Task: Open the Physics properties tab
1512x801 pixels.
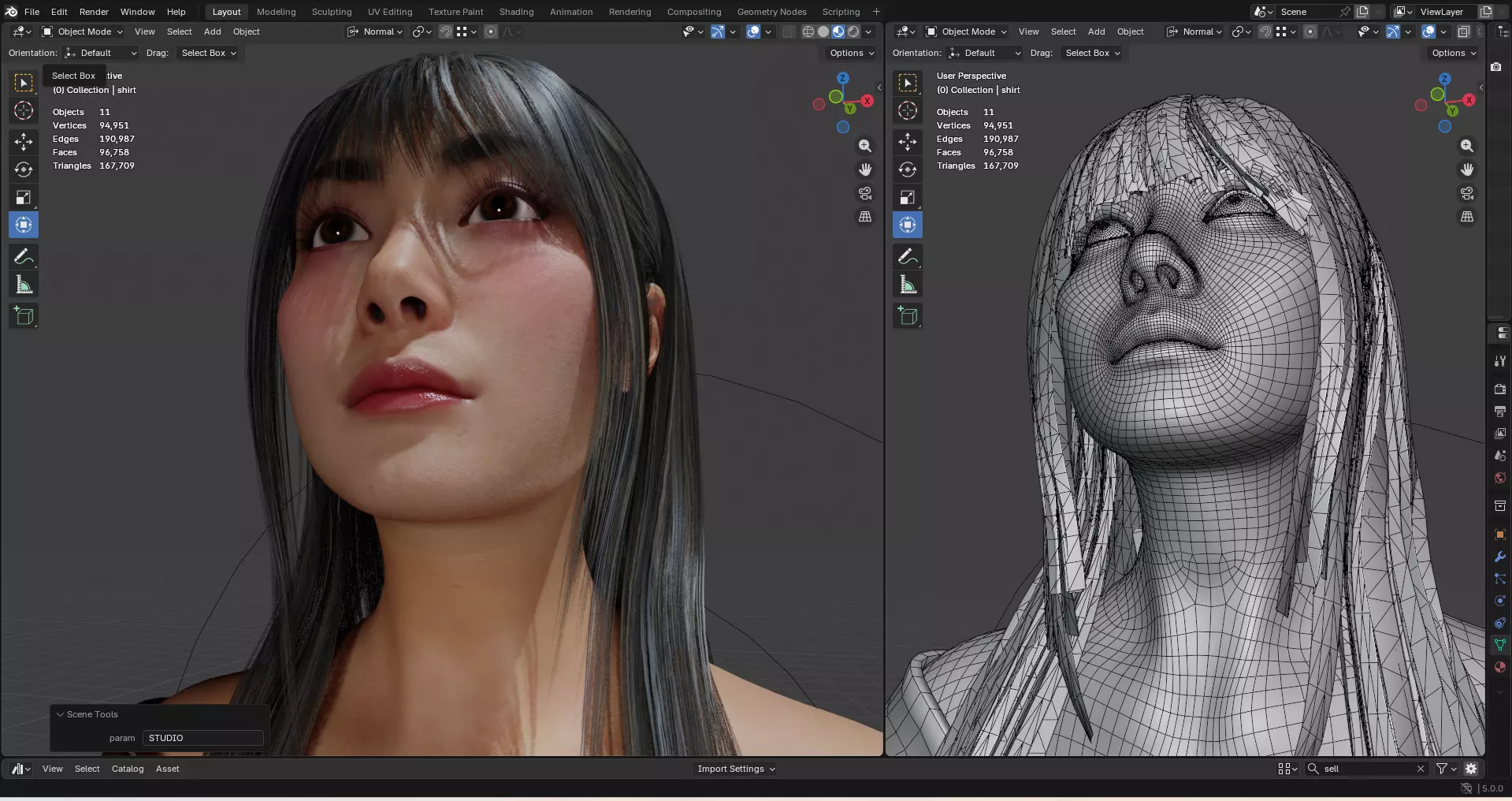Action: click(1500, 601)
